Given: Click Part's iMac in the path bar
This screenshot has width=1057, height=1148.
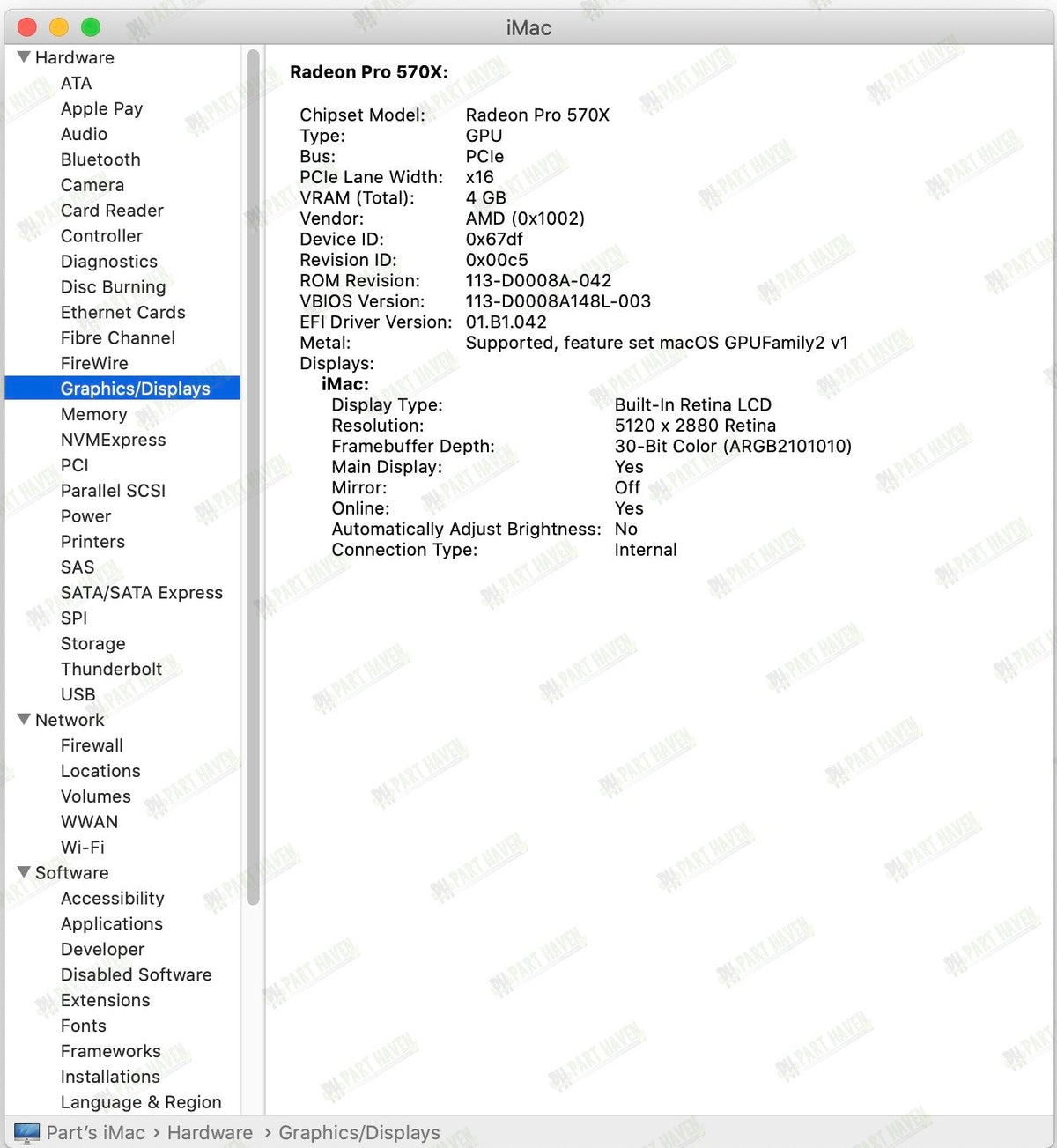Looking at the screenshot, I should (x=95, y=1133).
